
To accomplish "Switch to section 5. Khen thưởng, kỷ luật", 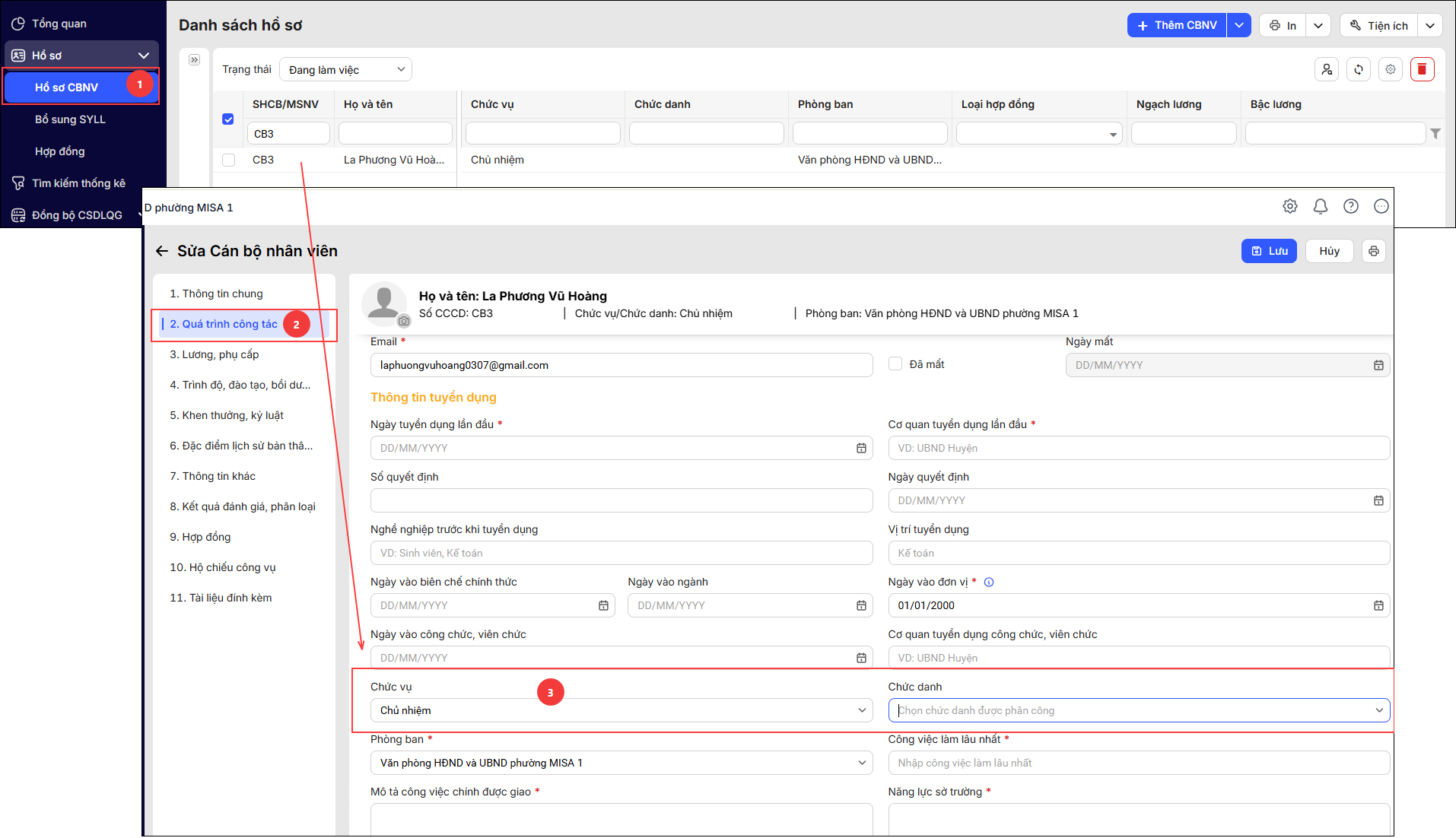I will coord(227,415).
